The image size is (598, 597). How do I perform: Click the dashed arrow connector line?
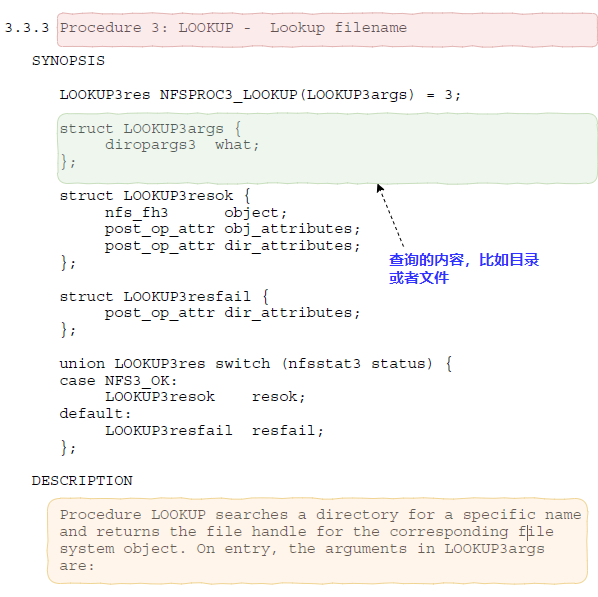pyautogui.click(x=391, y=217)
